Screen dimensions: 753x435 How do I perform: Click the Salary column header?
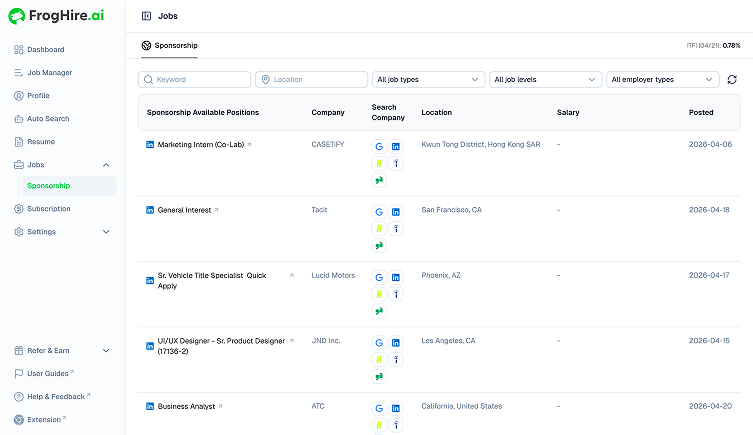568,112
